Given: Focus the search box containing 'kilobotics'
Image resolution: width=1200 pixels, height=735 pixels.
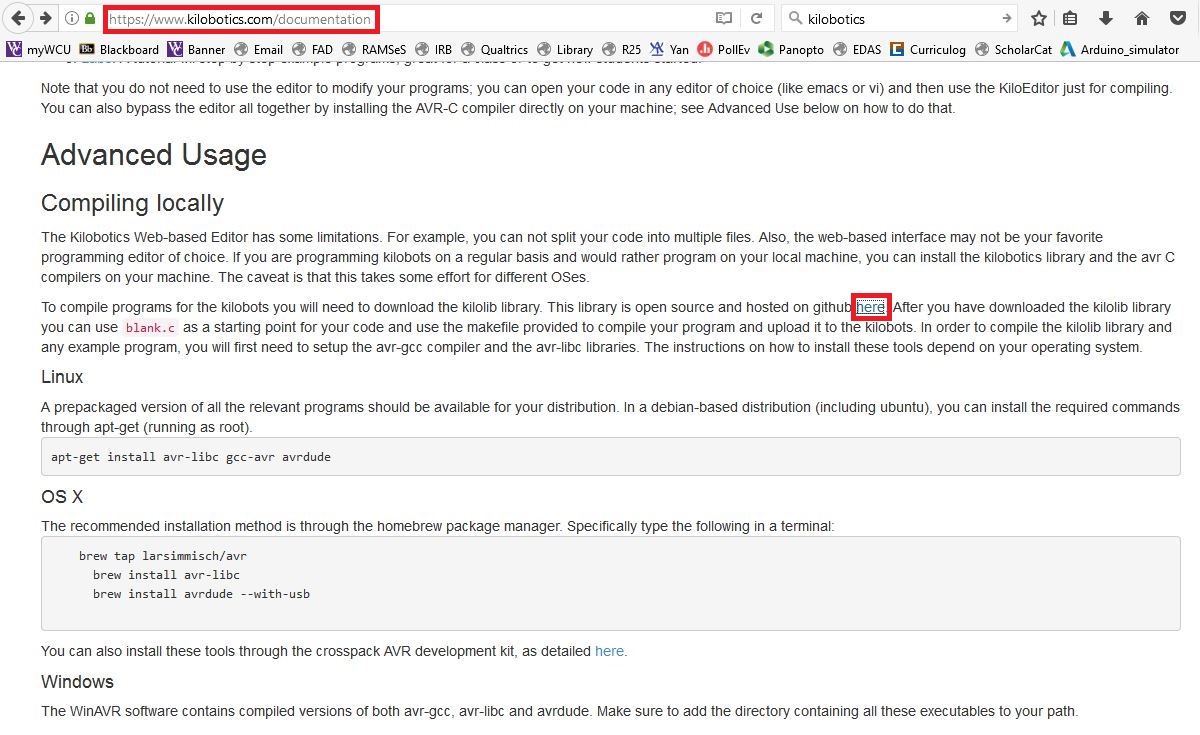Looking at the screenshot, I should click(x=900, y=19).
